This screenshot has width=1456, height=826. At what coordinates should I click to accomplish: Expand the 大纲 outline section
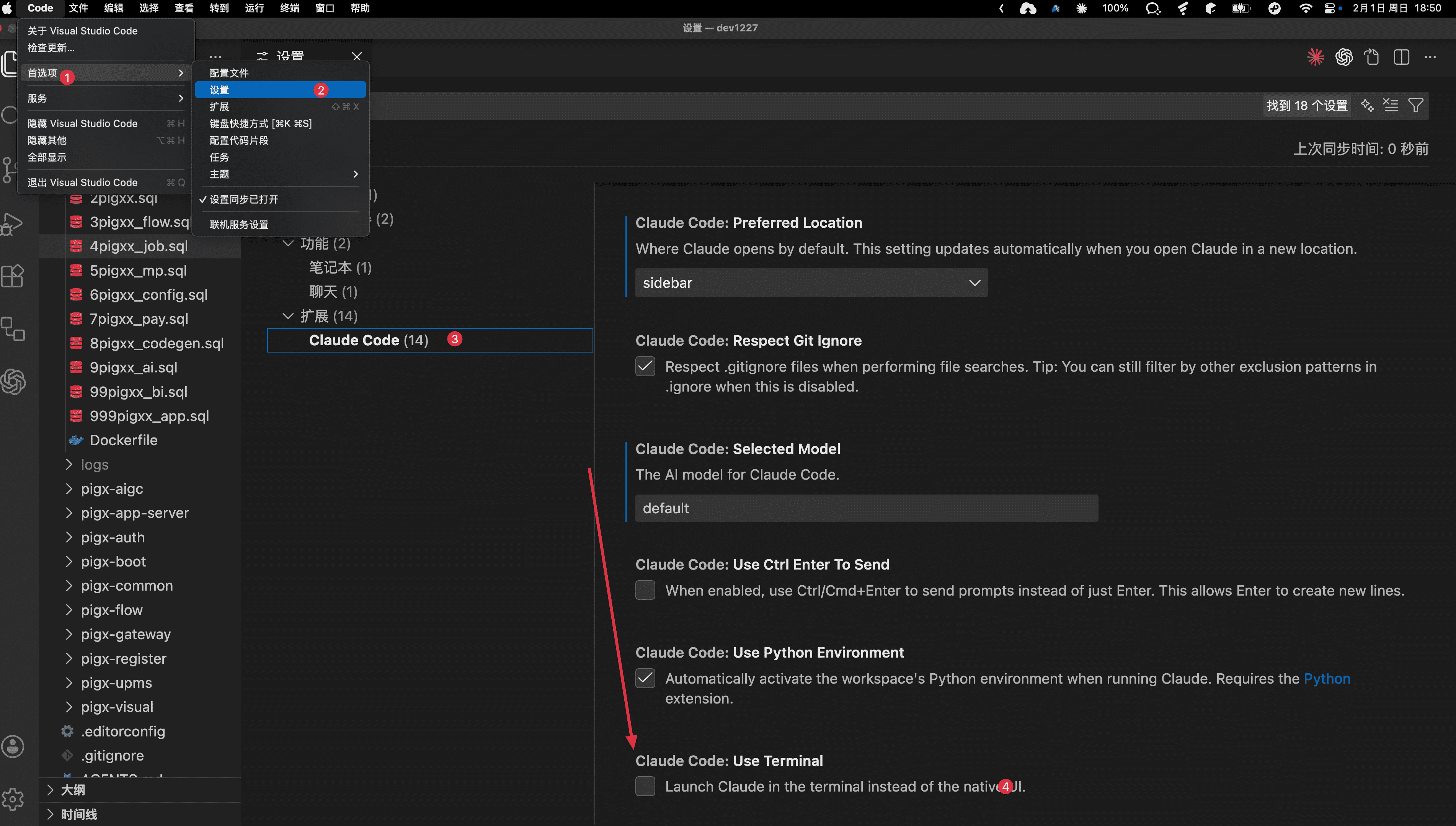pyautogui.click(x=73, y=790)
